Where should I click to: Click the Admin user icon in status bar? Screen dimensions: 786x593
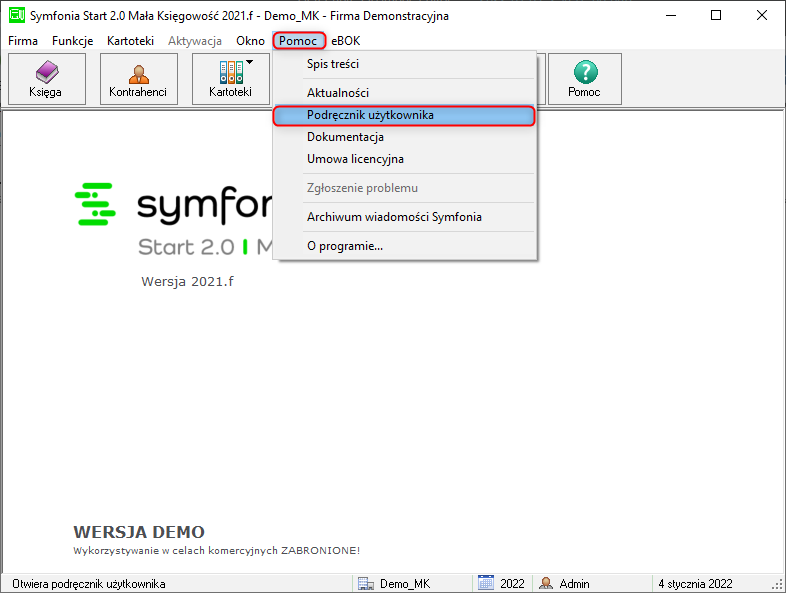[x=546, y=583]
